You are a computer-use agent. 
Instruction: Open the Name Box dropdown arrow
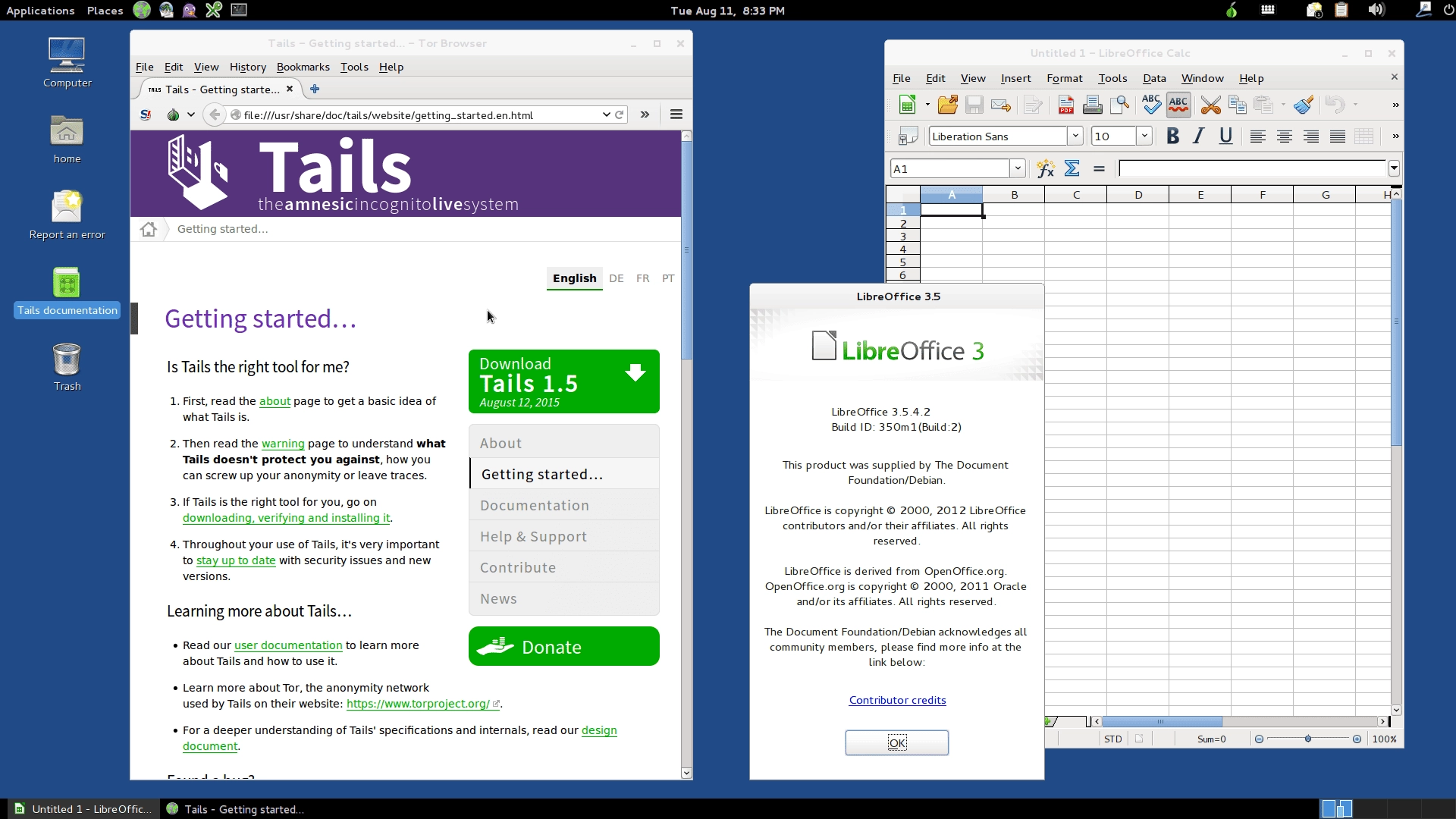click(x=1018, y=168)
